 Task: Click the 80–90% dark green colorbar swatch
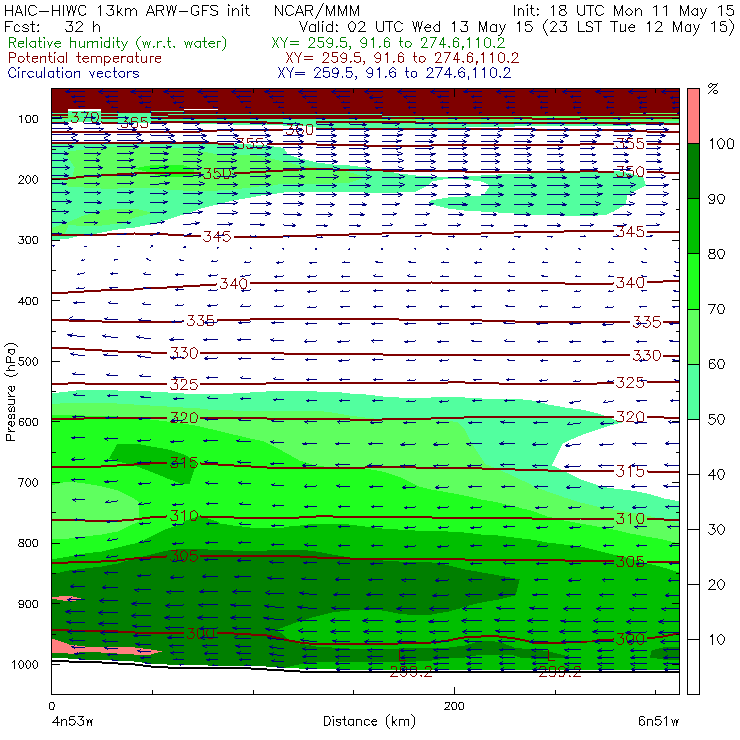[693, 226]
